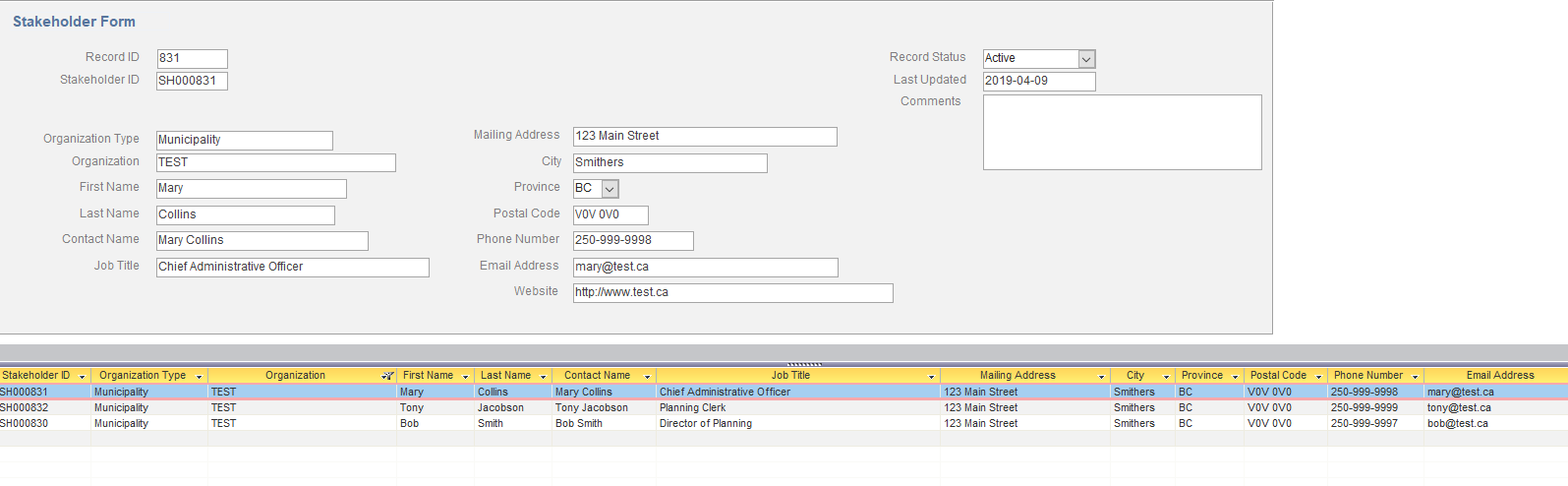Click Smithers city cell in Tony's row
The image size is (1568, 486).
point(1142,407)
